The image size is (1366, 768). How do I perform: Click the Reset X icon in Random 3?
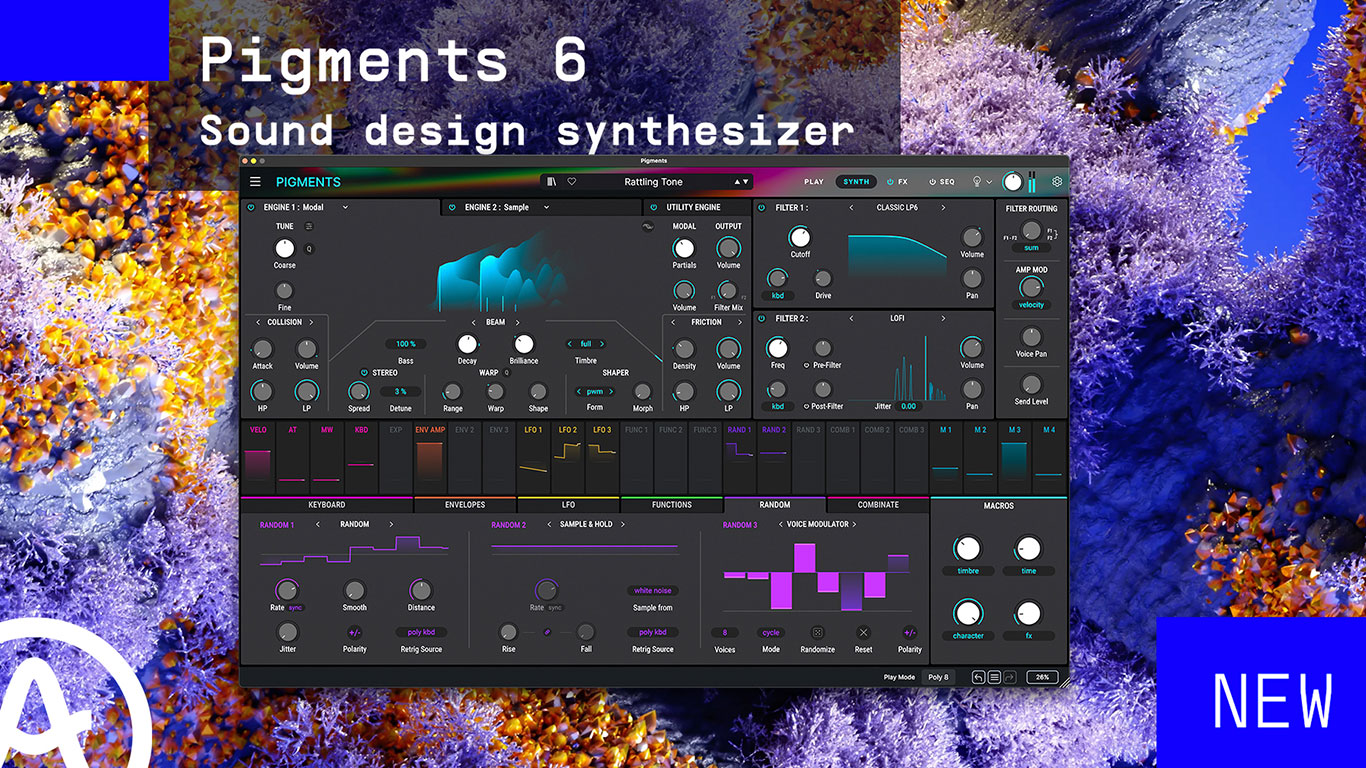click(x=864, y=632)
